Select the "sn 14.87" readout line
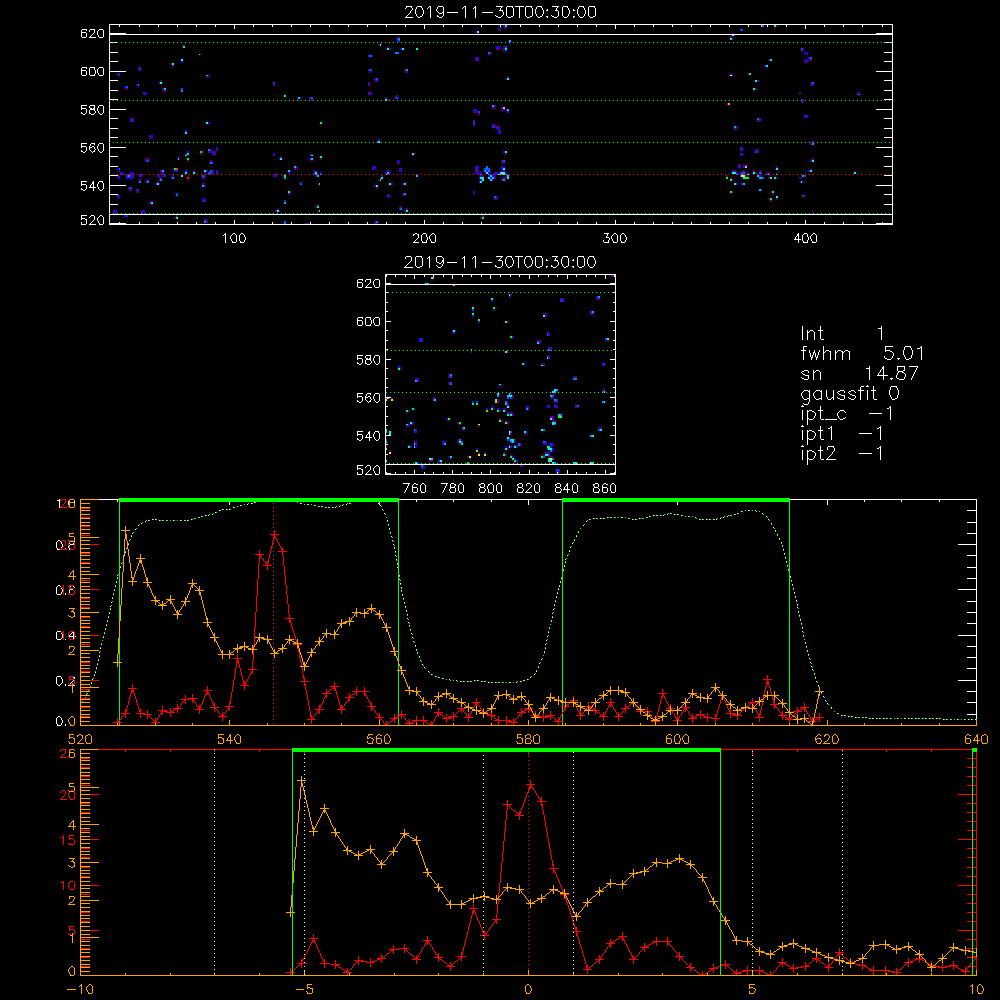The height and width of the screenshot is (1000, 1000). coord(859,373)
